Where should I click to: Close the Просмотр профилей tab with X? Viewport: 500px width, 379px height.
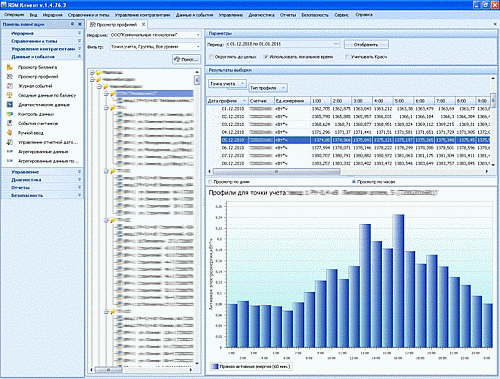tap(143, 24)
